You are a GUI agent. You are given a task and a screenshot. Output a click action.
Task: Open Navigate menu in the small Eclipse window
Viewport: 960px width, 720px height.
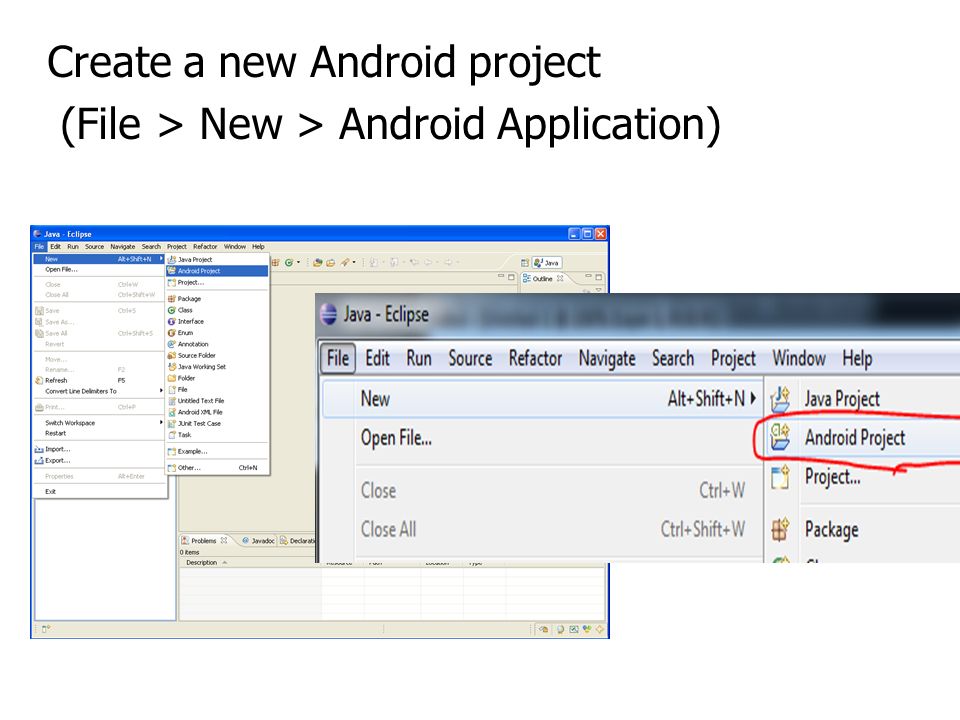point(122,247)
